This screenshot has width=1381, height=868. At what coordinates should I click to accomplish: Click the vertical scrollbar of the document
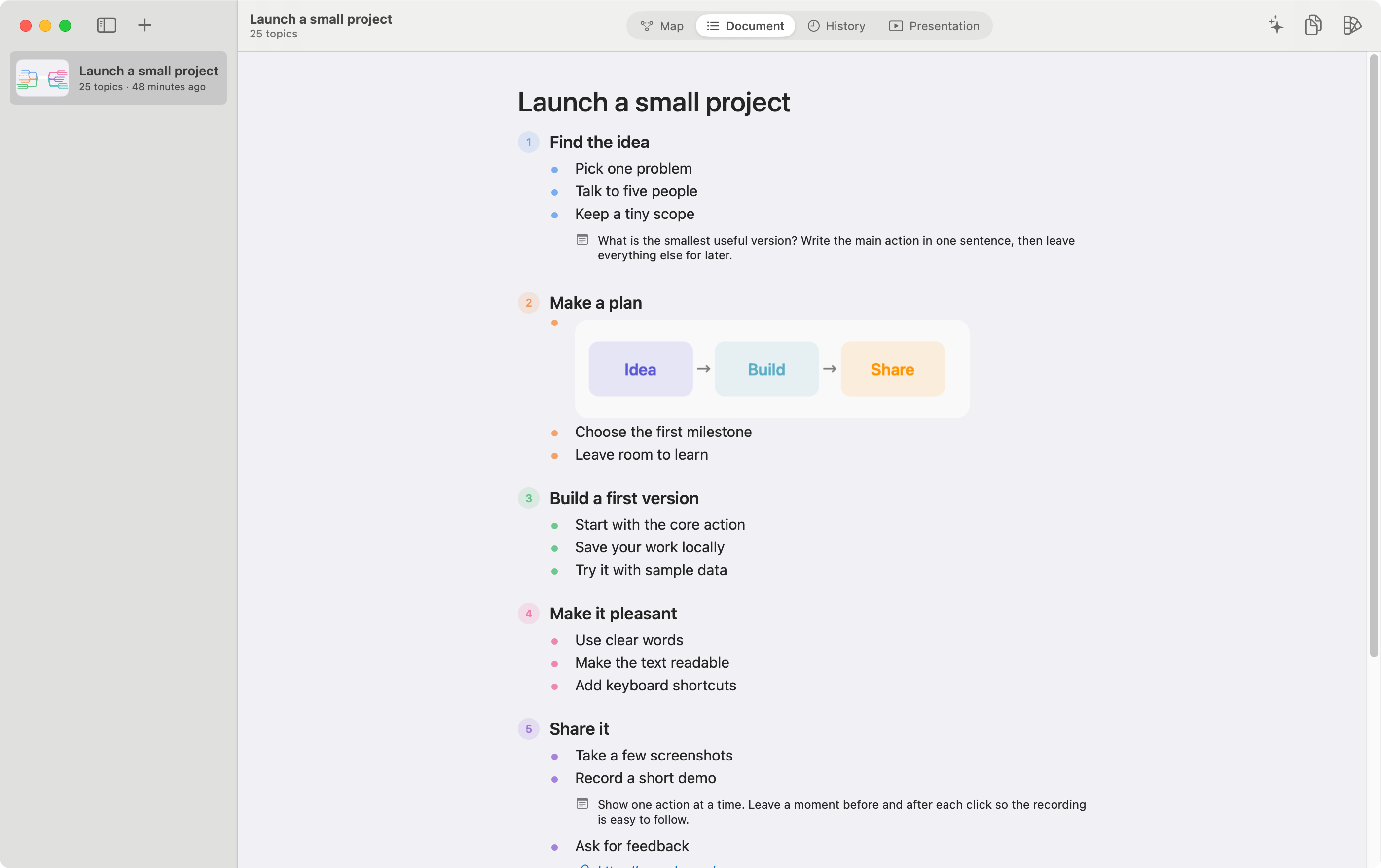[x=1374, y=356]
